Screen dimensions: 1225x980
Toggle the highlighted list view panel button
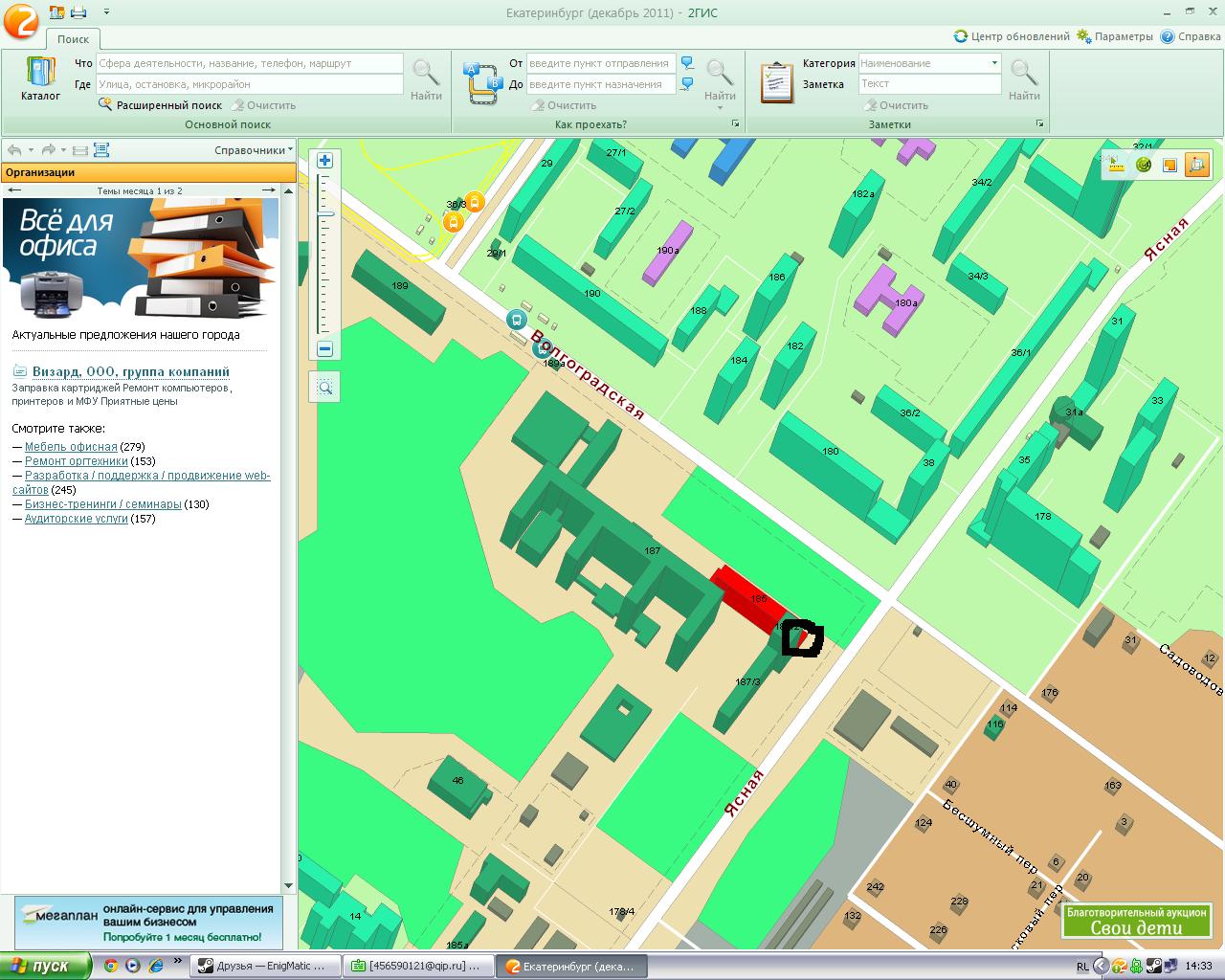click(101, 150)
